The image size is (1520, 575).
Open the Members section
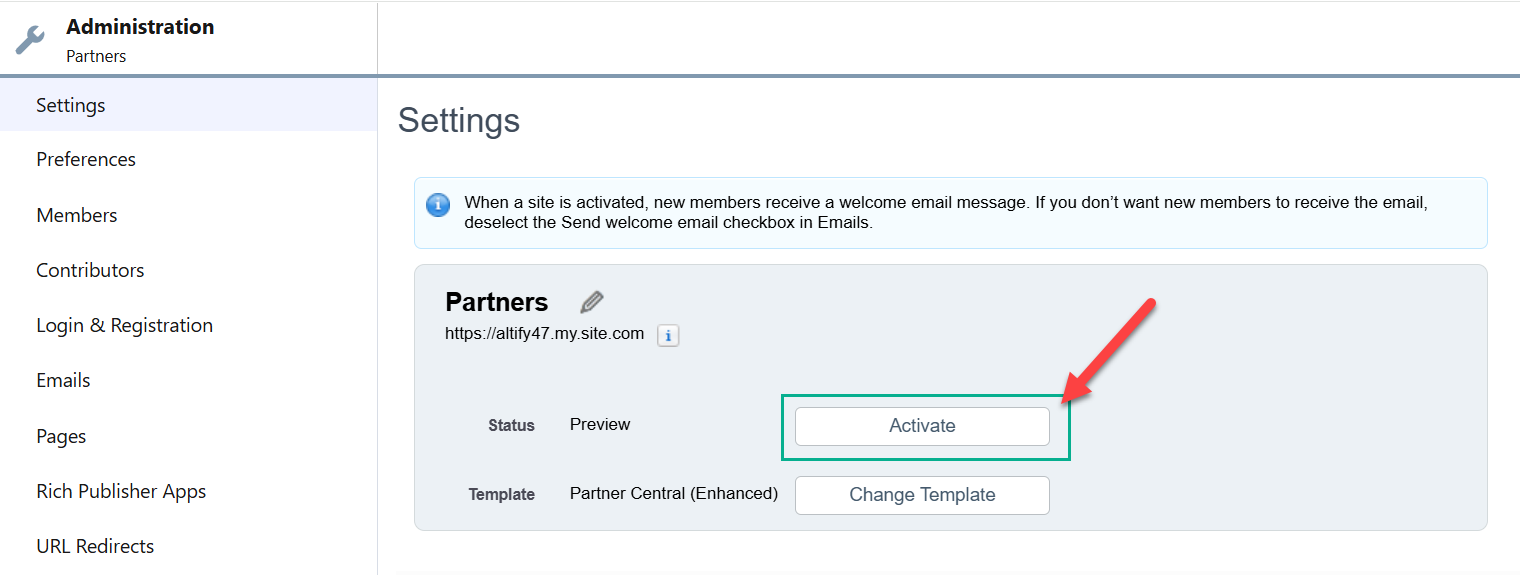[x=77, y=215]
